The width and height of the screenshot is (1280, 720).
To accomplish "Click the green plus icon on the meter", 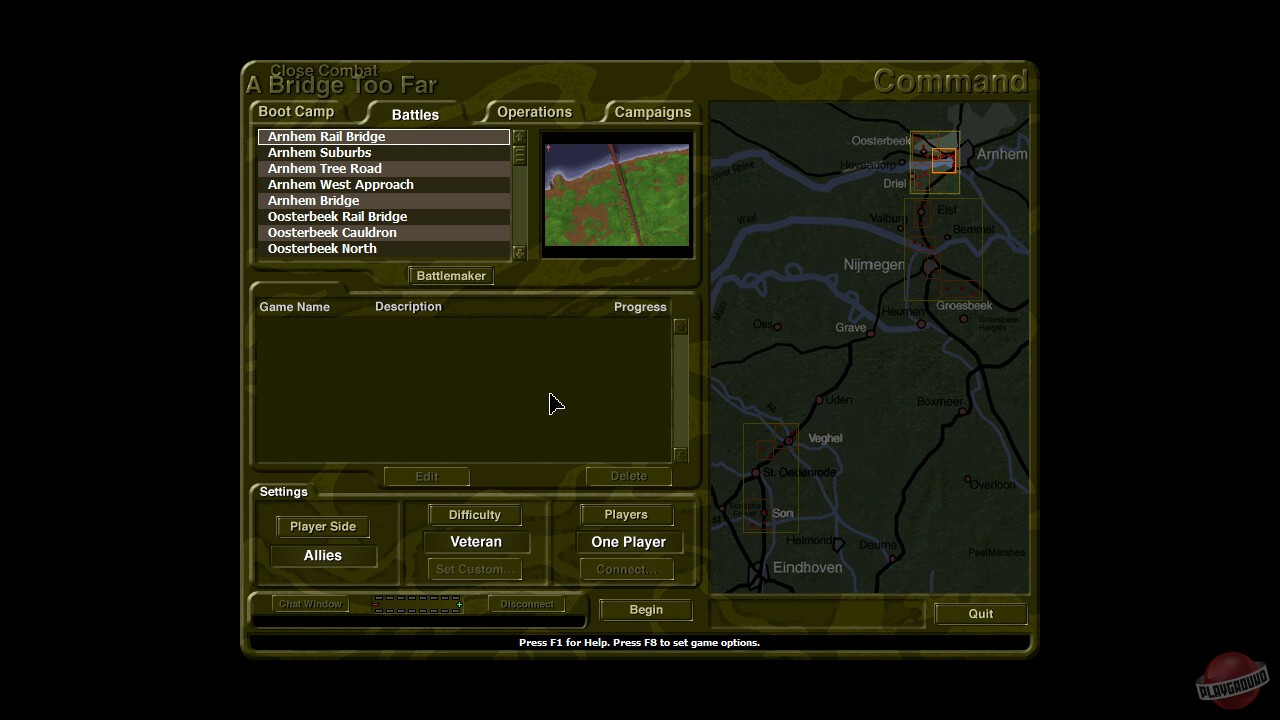I will pos(459,605).
